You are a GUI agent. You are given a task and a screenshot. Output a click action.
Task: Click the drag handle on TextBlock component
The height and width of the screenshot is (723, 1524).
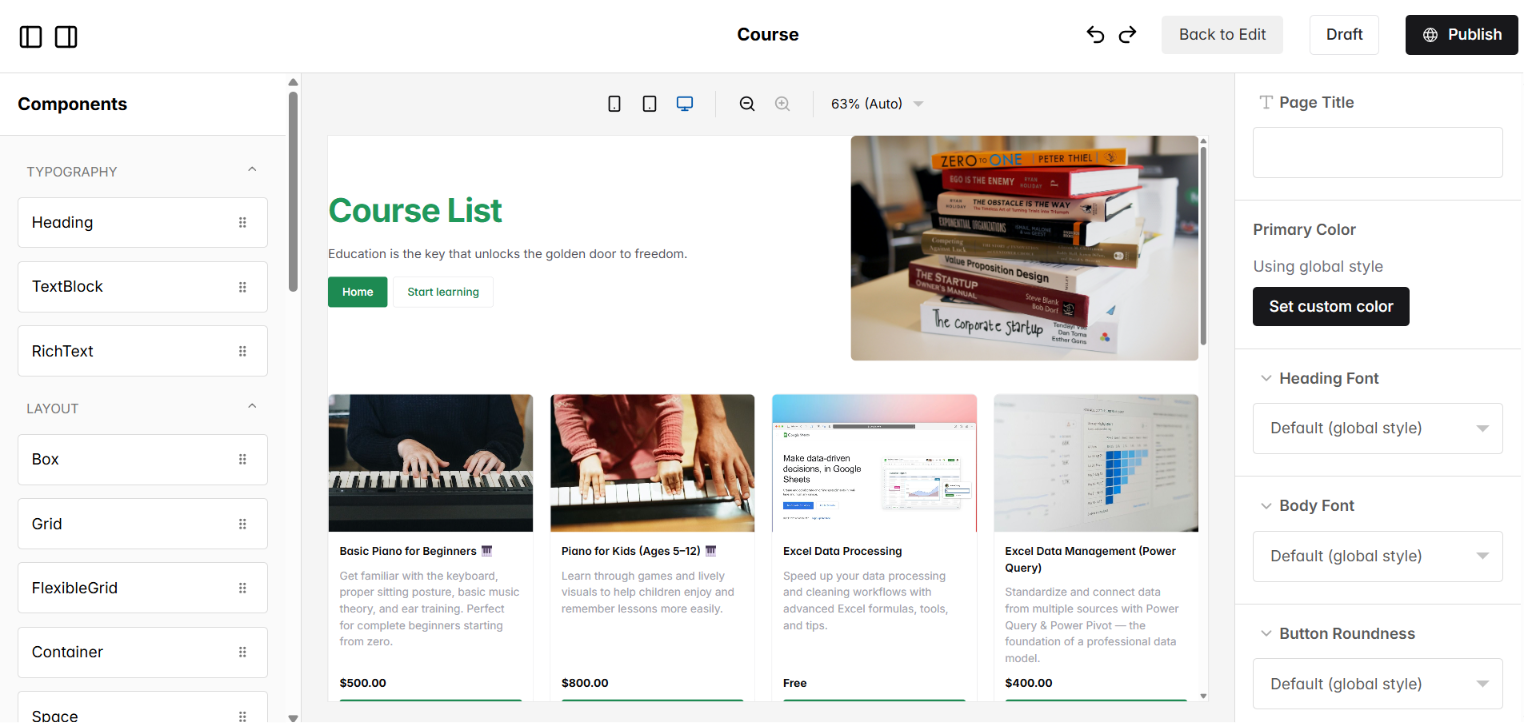coord(242,287)
